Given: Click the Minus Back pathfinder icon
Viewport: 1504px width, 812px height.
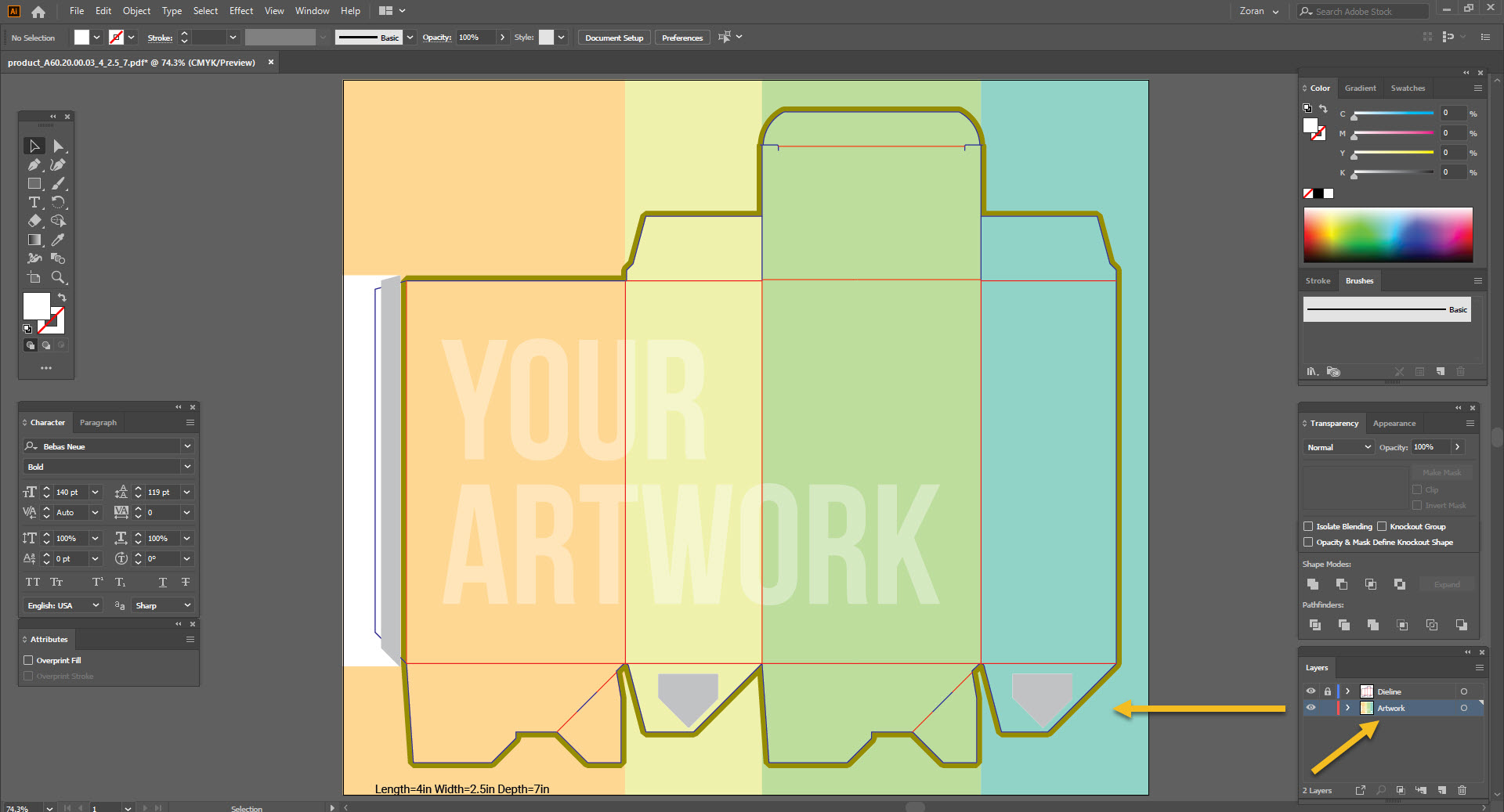Looking at the screenshot, I should click(x=1462, y=625).
